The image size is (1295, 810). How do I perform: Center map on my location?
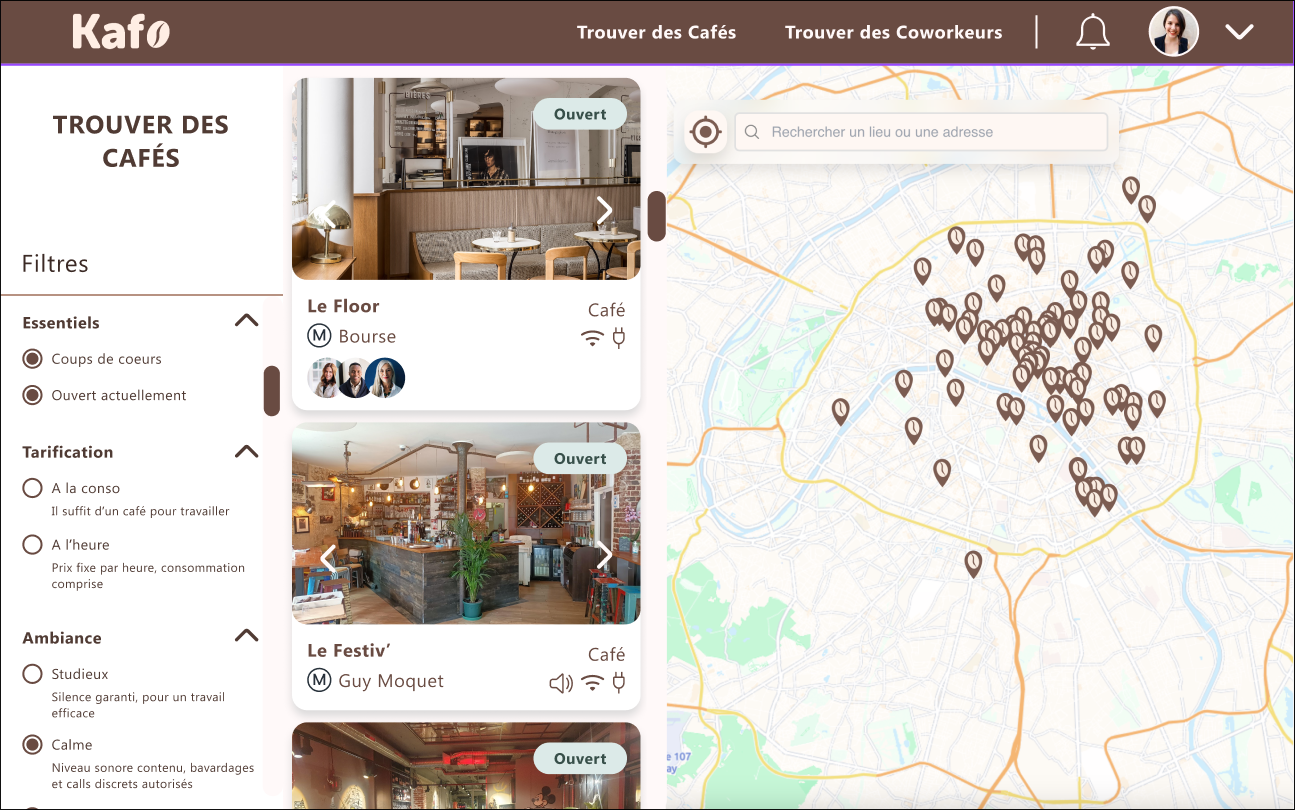coord(705,131)
